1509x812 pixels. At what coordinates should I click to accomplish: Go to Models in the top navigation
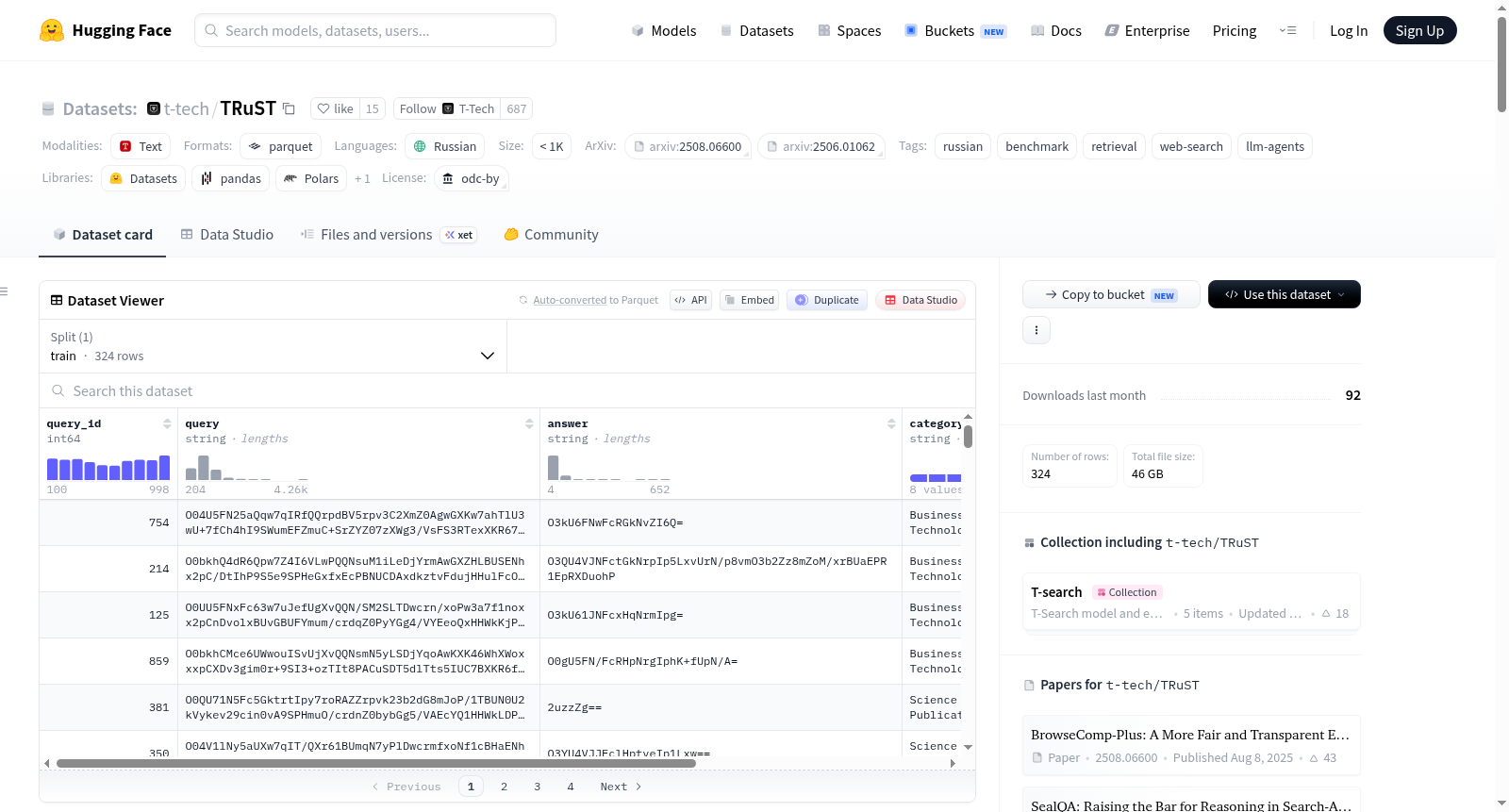[664, 30]
